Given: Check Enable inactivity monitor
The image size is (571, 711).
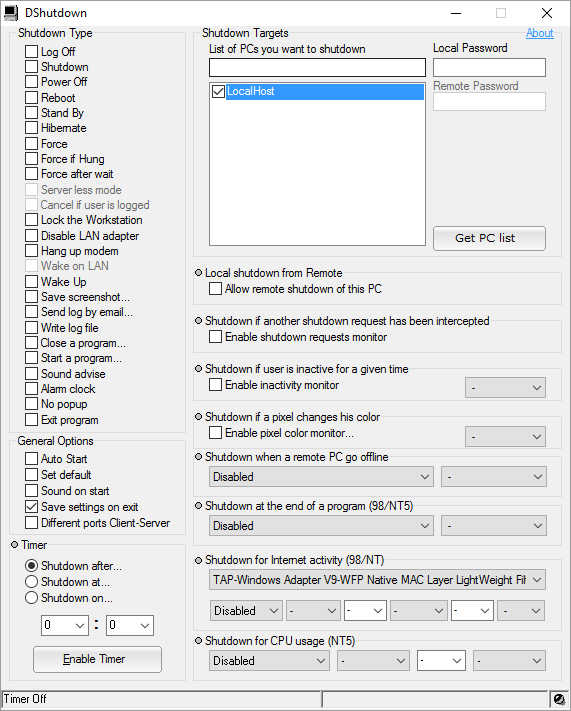Looking at the screenshot, I should [215, 385].
